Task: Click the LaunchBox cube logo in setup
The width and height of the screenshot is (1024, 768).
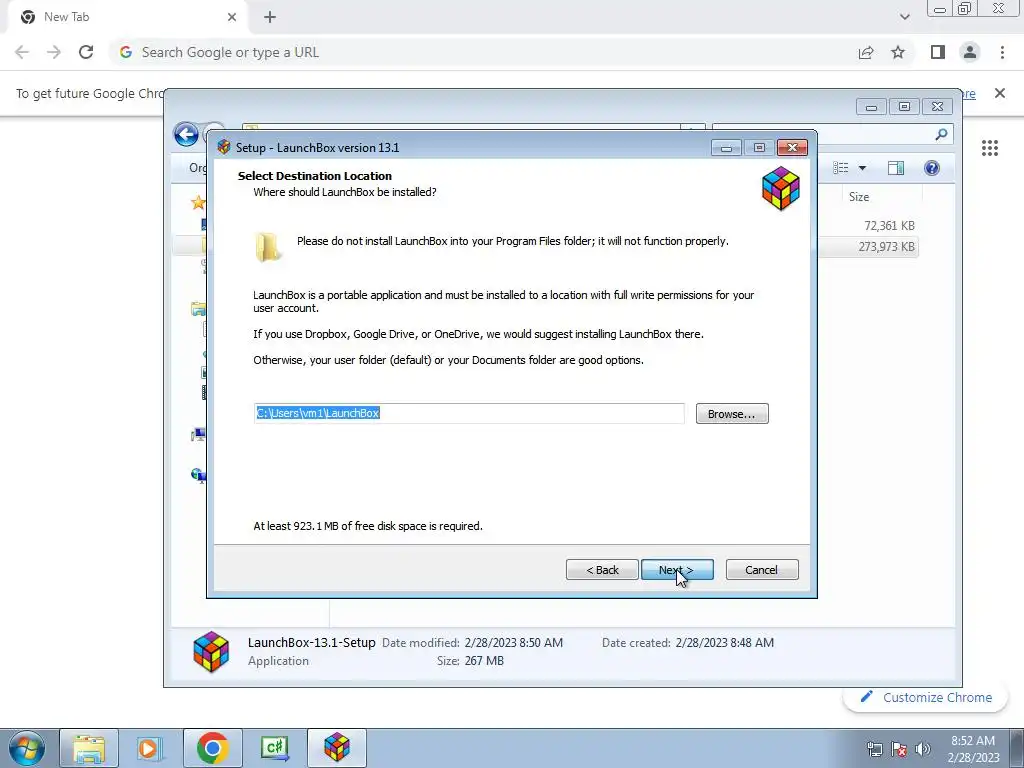Action: click(780, 188)
